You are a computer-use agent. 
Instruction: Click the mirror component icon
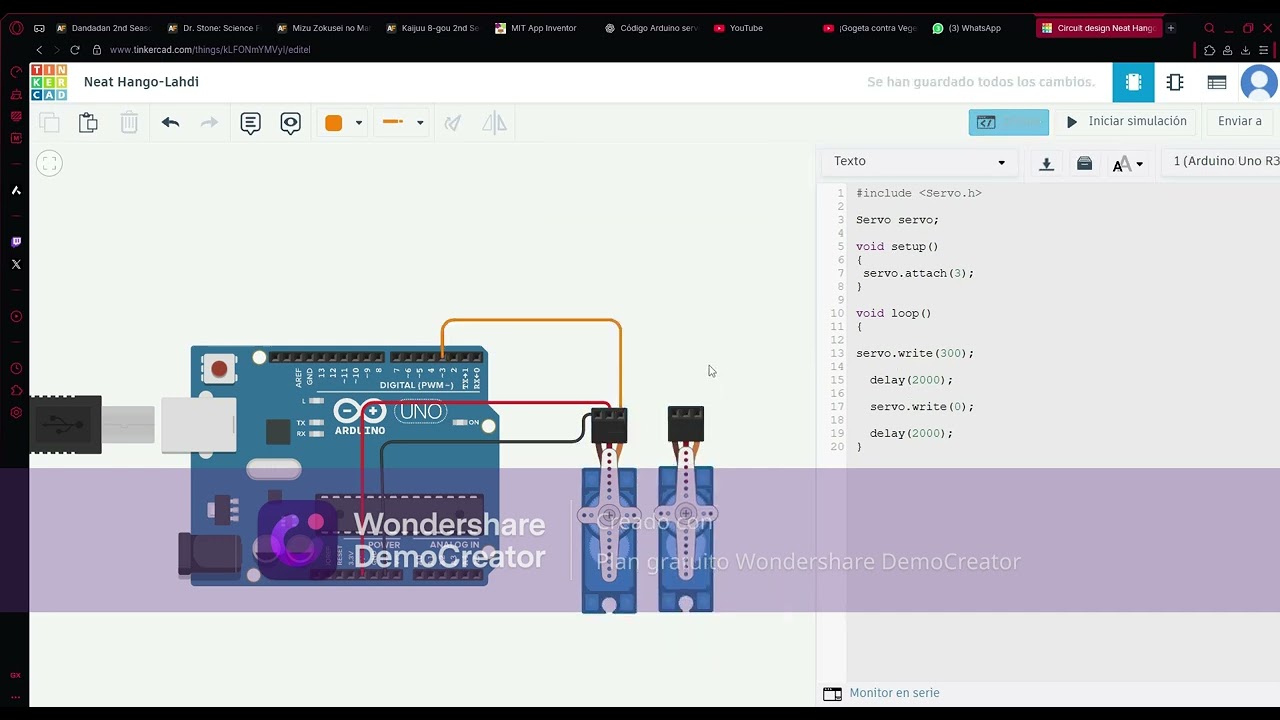coord(494,122)
